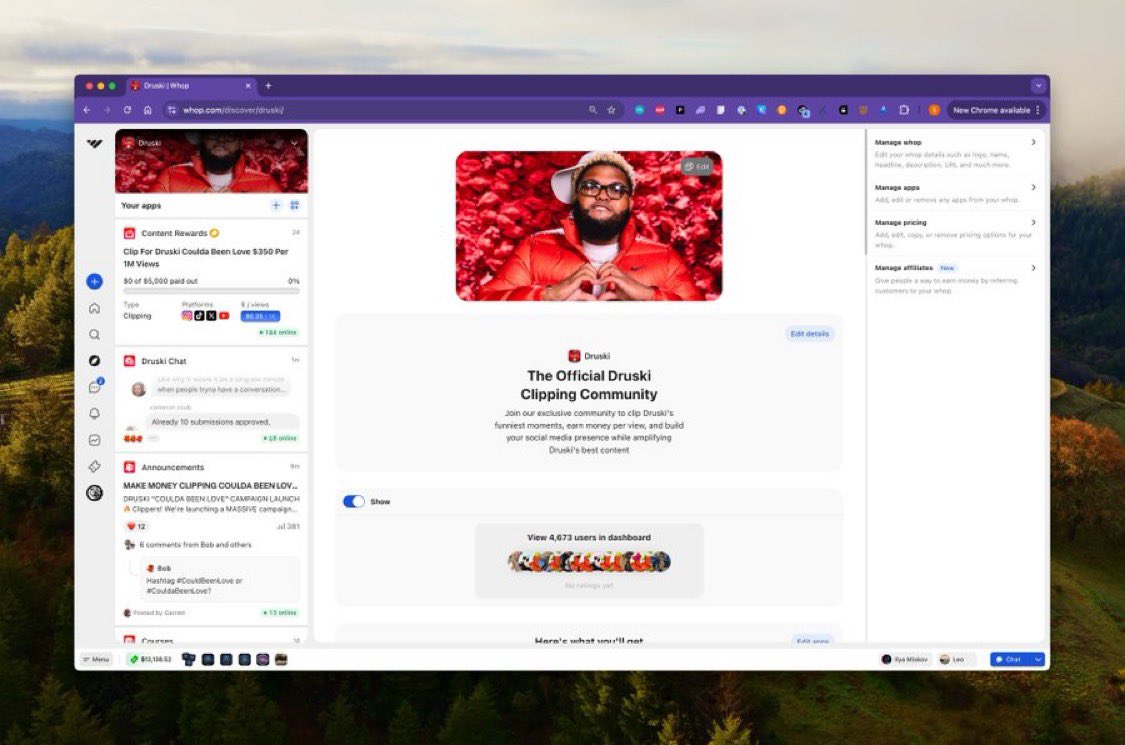
Task: Click View 4,673 users in dashboard
Action: [589, 537]
